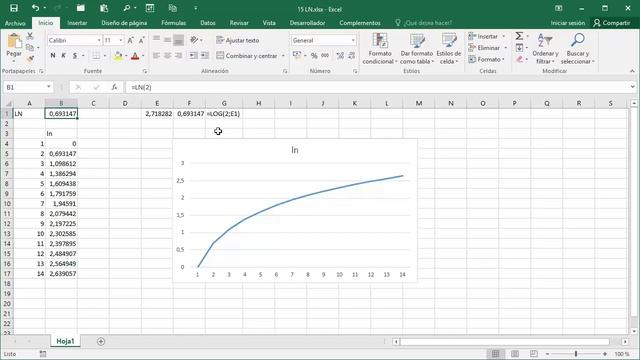Enable Ajustar texto wrap text
The height and width of the screenshot is (360, 640).
pyautogui.click(x=238, y=40)
